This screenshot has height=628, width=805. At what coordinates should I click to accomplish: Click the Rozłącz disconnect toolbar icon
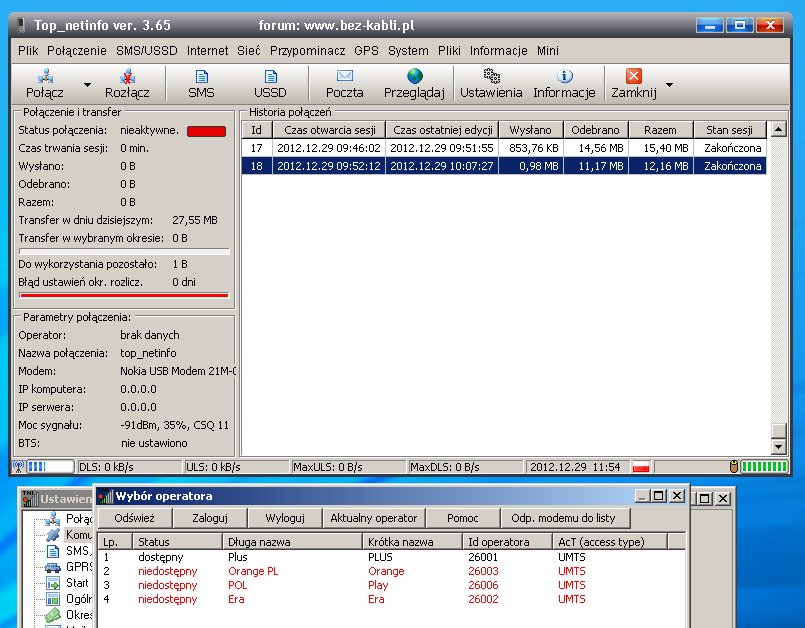[x=127, y=76]
